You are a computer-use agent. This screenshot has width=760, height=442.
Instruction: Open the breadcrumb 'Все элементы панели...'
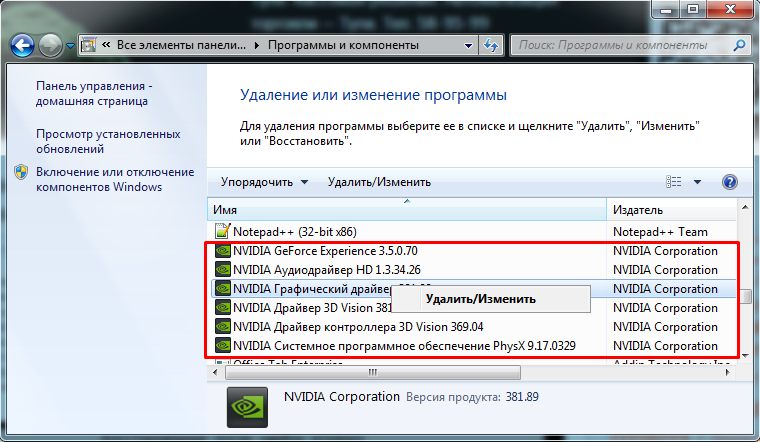[x=181, y=45]
